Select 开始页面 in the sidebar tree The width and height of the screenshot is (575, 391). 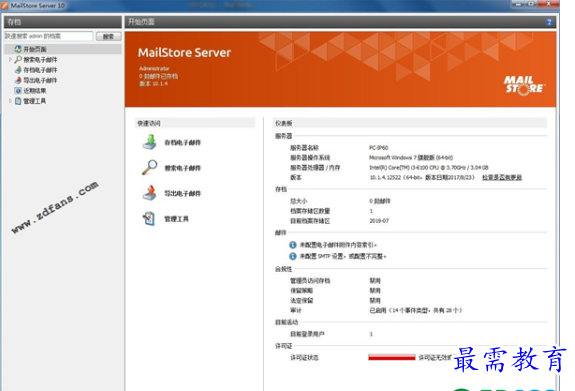click(x=35, y=49)
